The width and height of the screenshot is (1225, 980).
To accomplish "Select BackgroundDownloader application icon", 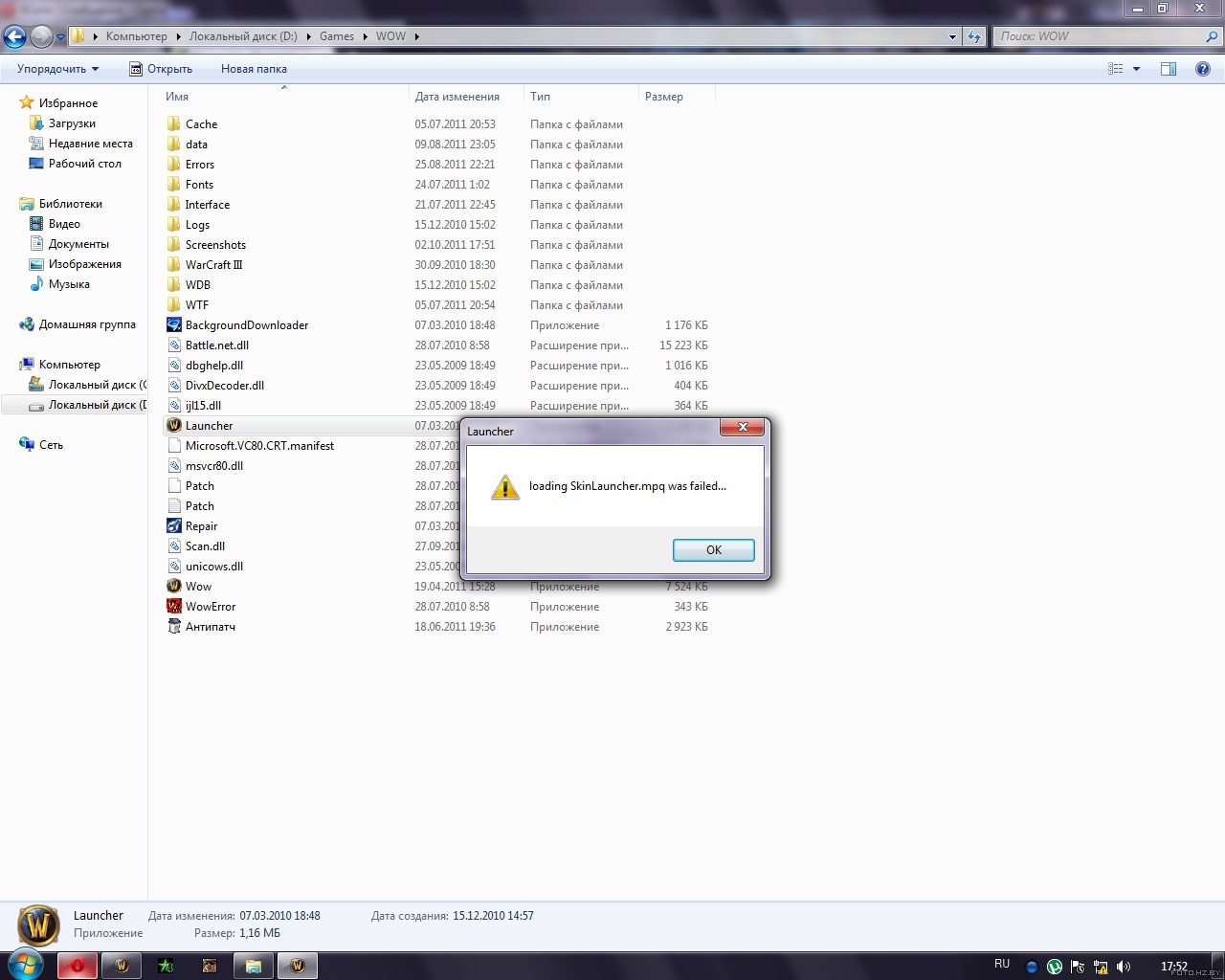I will 173,324.
